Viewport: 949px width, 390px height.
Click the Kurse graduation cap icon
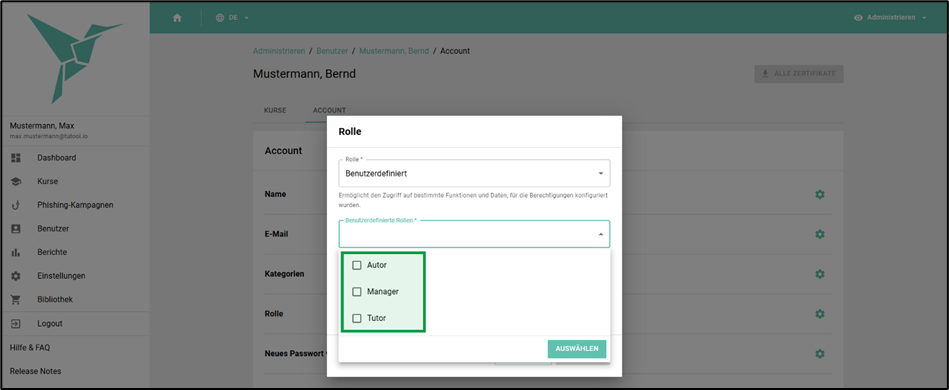[x=16, y=182]
